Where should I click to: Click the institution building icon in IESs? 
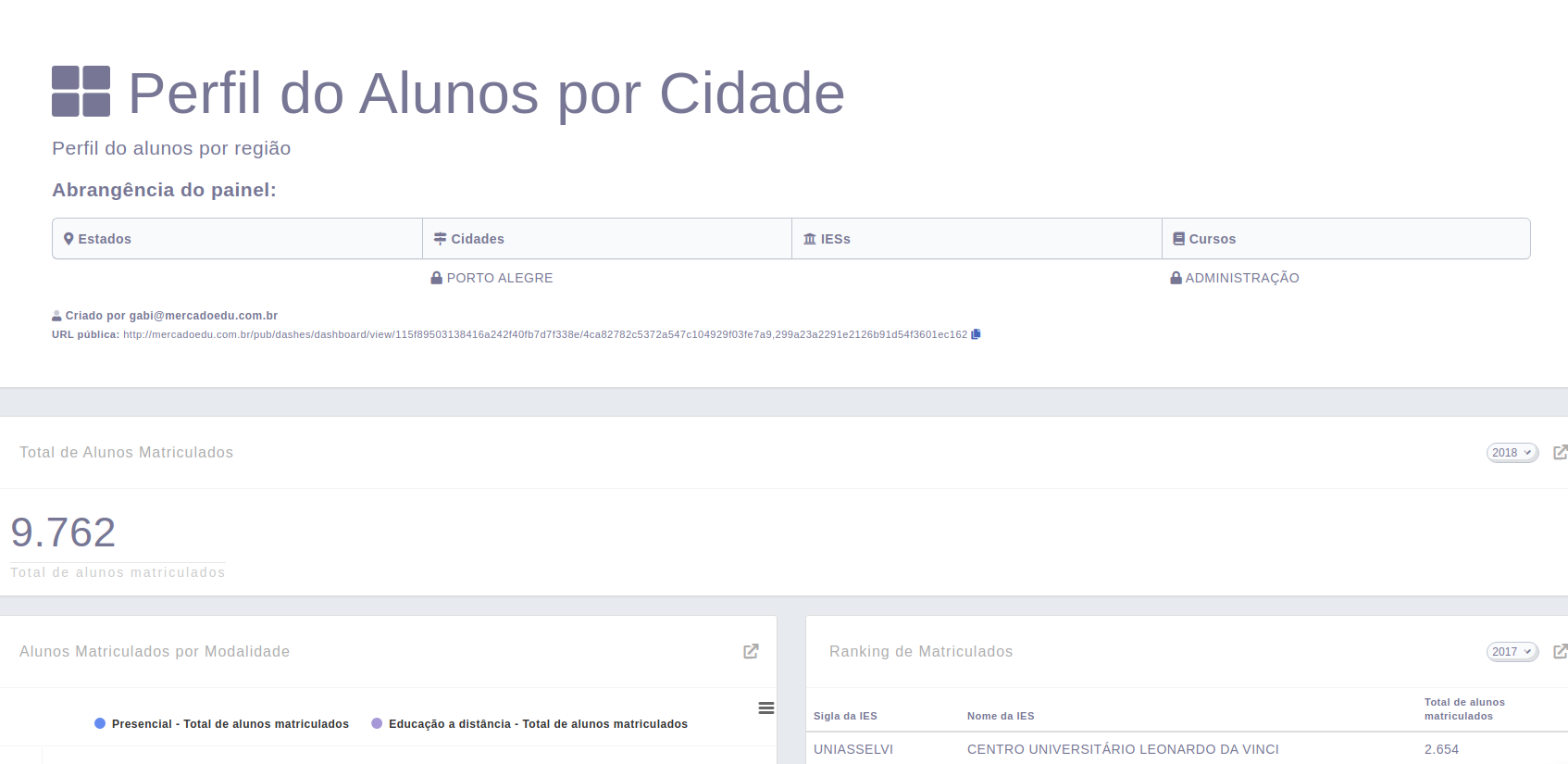[810, 239]
